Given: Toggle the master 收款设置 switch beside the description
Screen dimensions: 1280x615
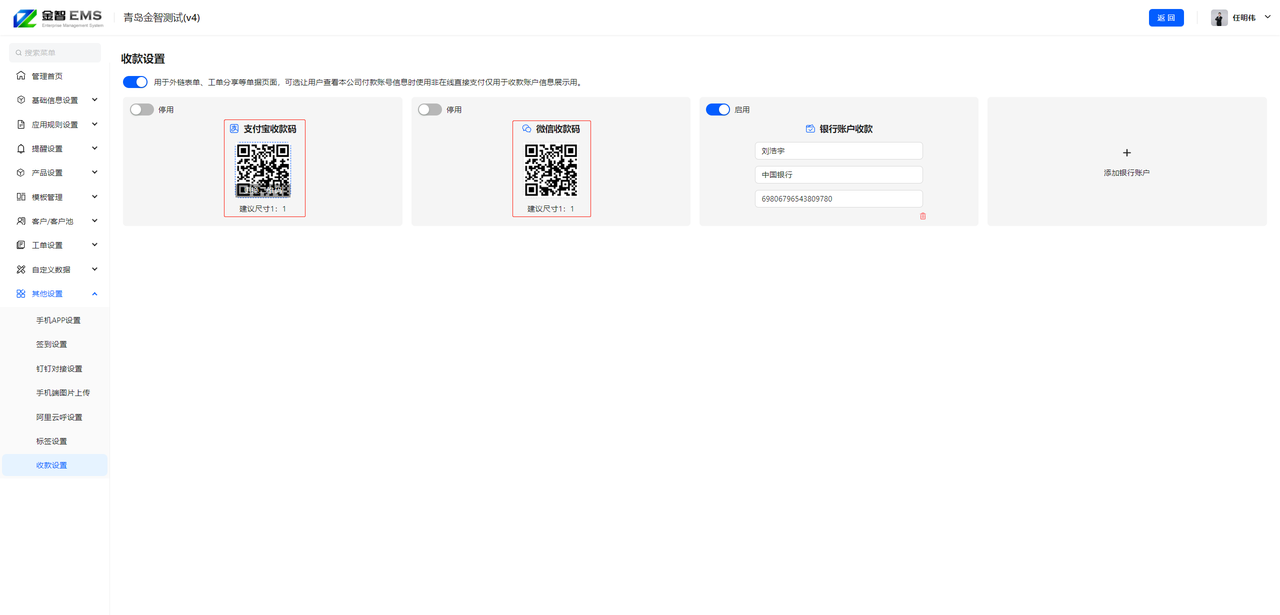Looking at the screenshot, I should click(135, 82).
